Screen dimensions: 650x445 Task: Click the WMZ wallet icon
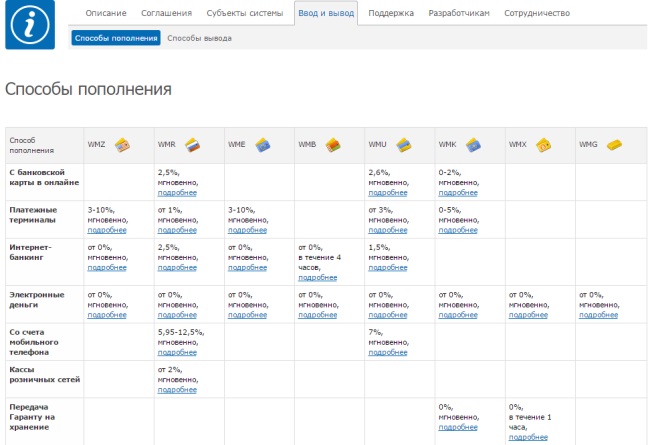[x=121, y=145]
